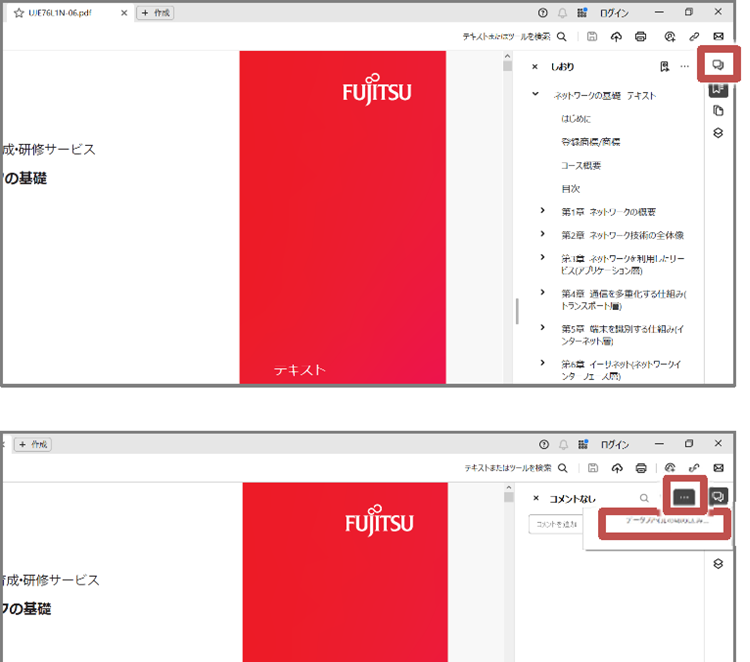Image resolution: width=750 pixels, height=662 pixels.
Task: Click search magnifier in the しおり window toolbar
Action: [x=562, y=36]
